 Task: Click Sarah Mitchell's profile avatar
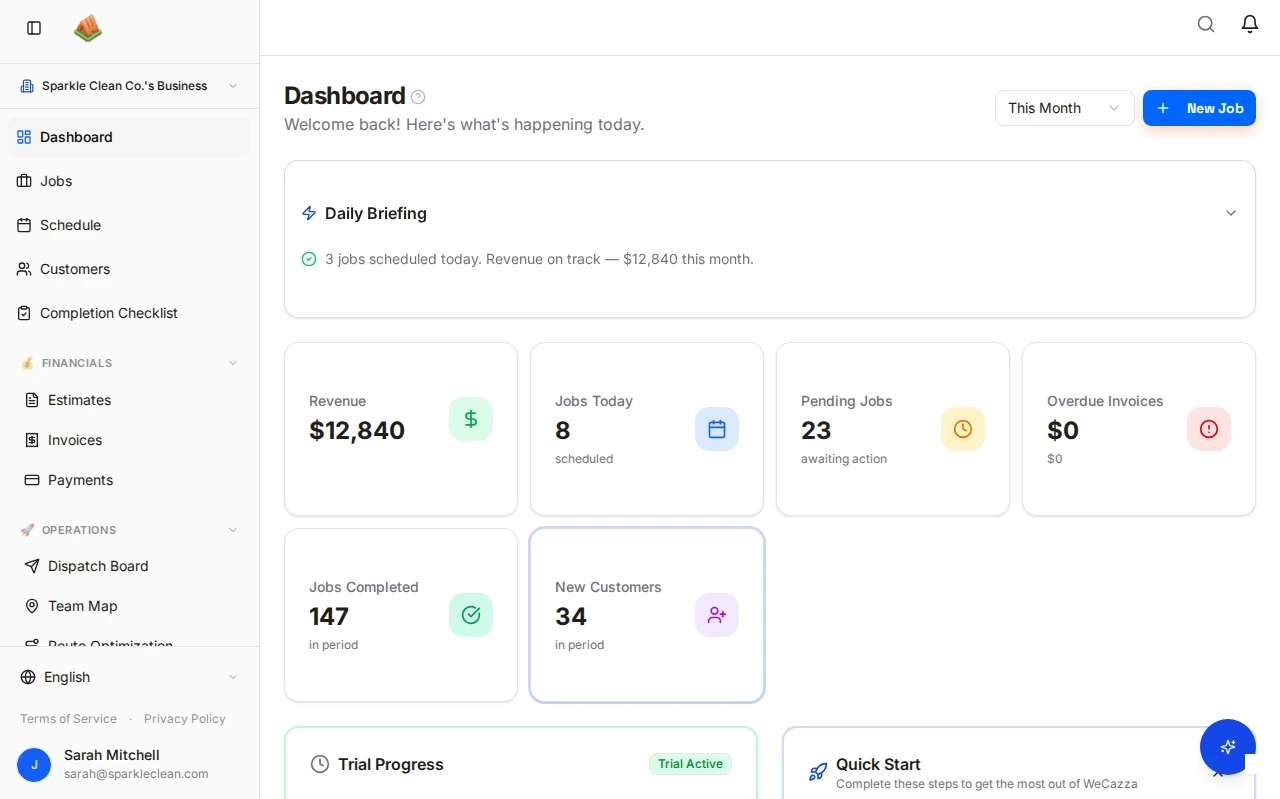click(34, 765)
